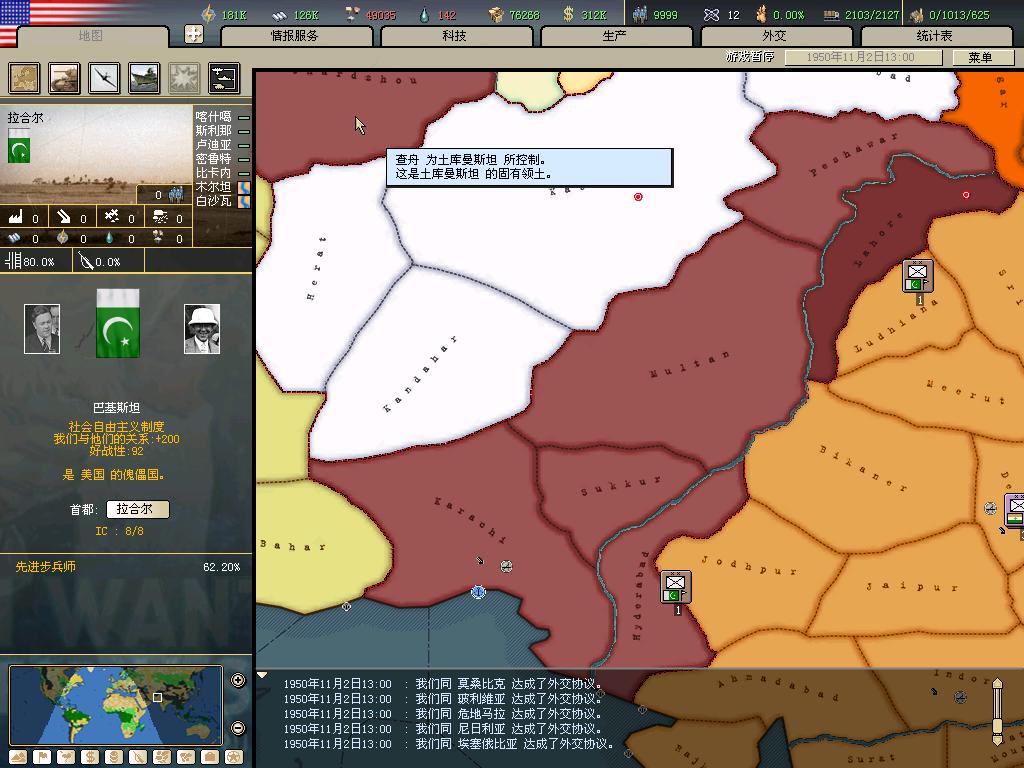Click the metal resource icon in top bar

(280, 14)
